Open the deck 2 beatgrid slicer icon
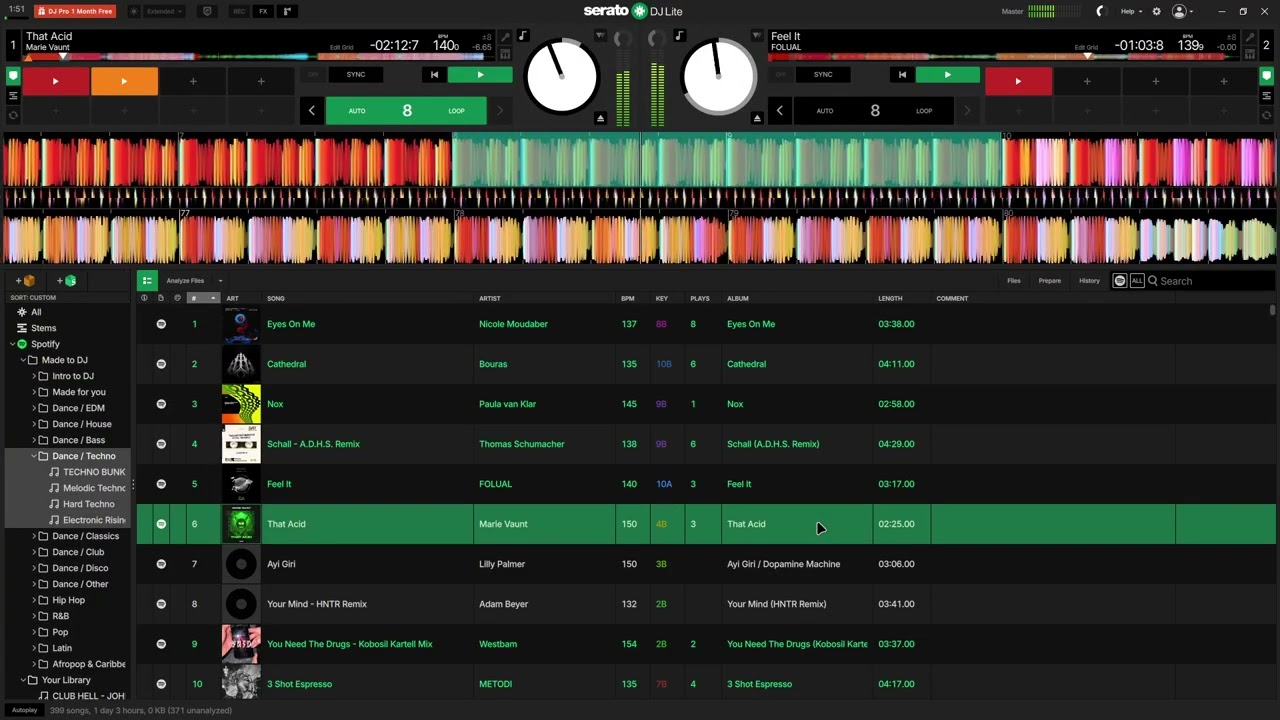The image size is (1280, 720). (x=1249, y=54)
